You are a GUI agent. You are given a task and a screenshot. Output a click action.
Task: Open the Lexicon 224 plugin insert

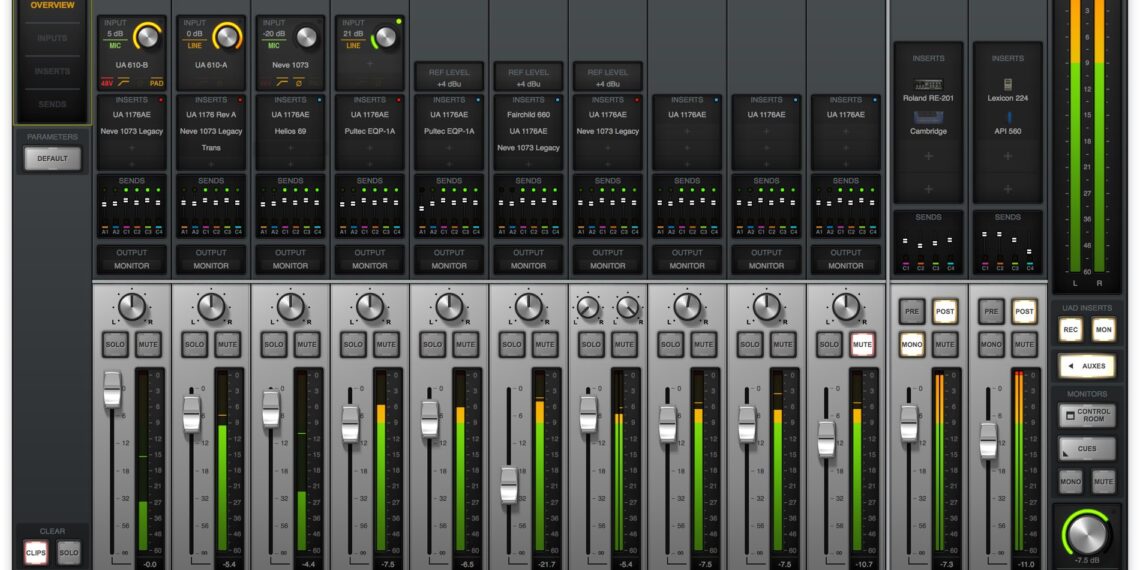[x=1008, y=86]
